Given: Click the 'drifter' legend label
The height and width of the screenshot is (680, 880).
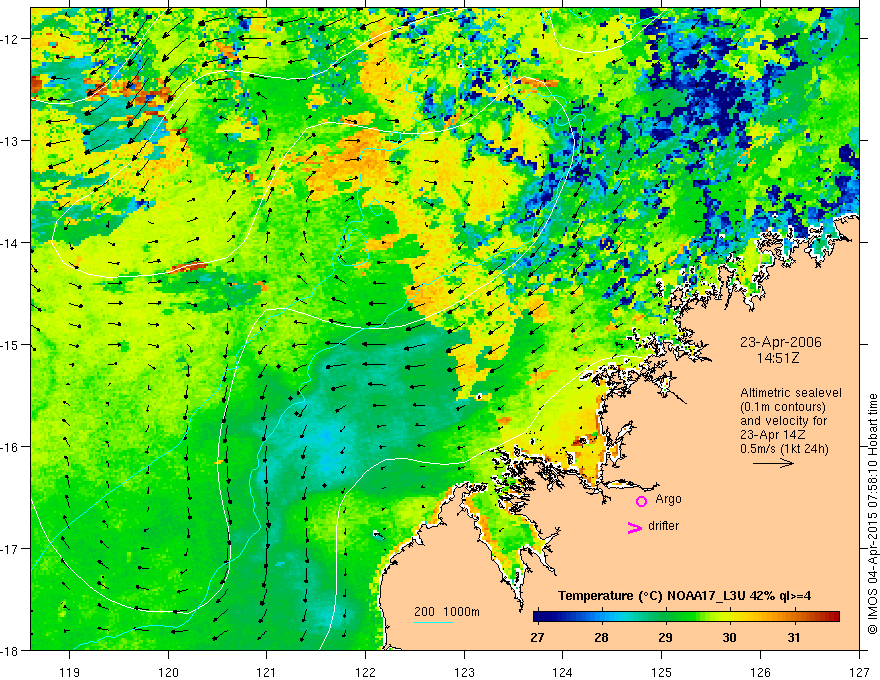Looking at the screenshot, I should tap(663, 526).
